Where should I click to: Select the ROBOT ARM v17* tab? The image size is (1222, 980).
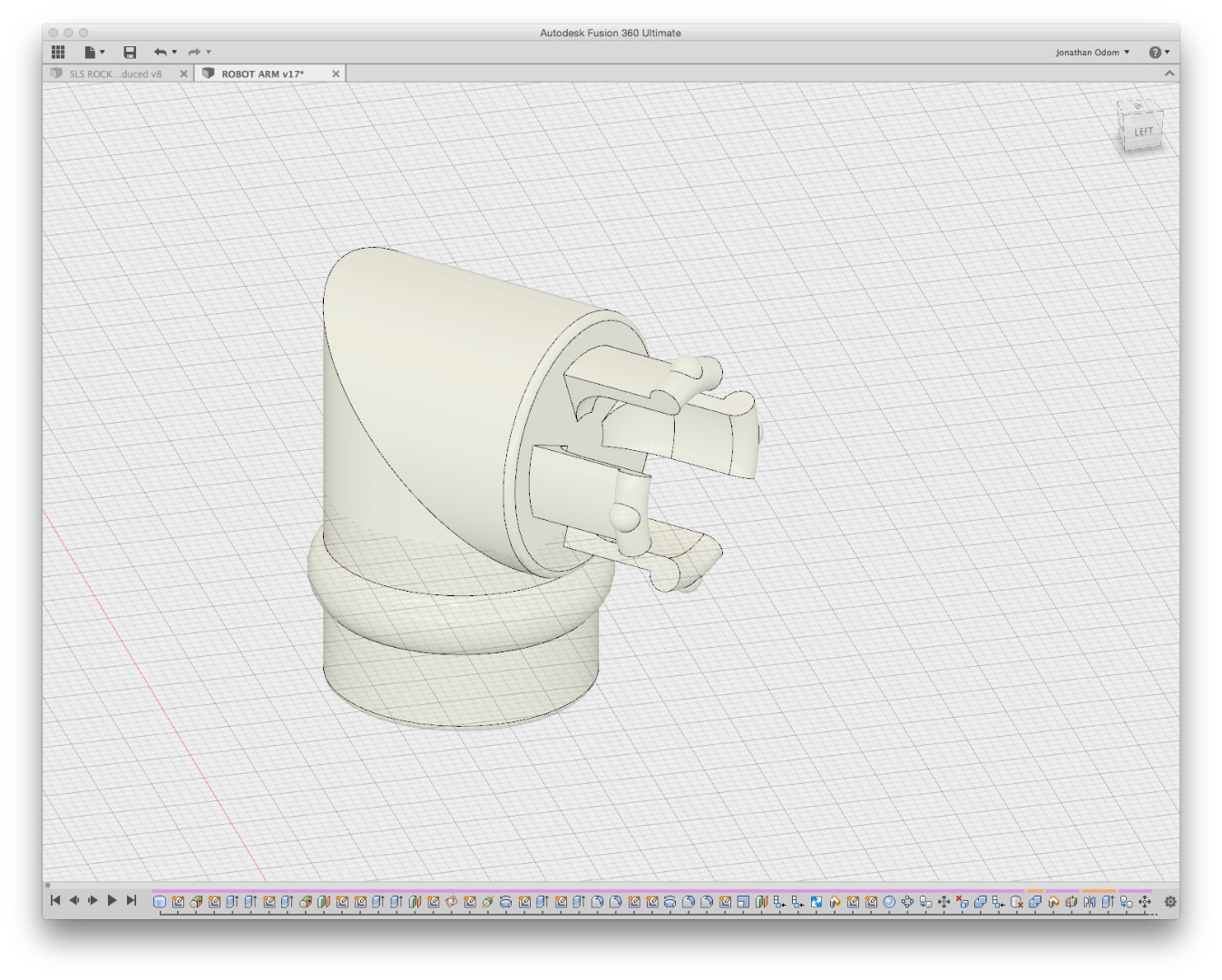click(x=262, y=73)
